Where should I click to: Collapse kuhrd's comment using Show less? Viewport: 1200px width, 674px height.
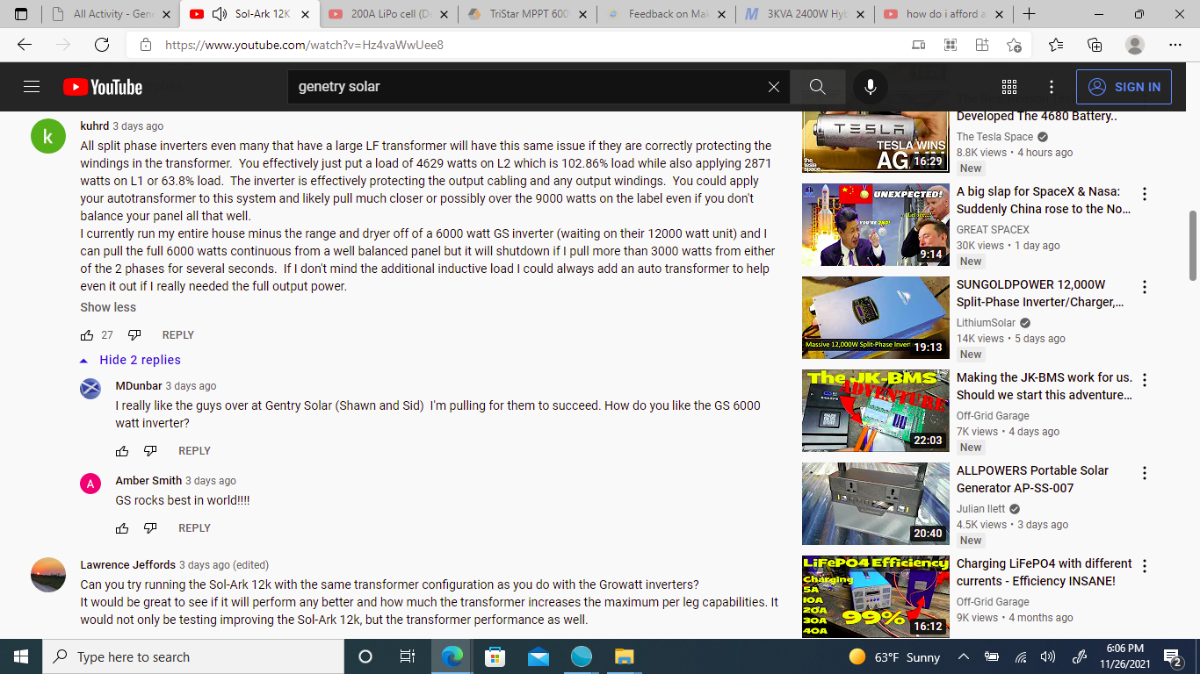pyautogui.click(x=108, y=307)
